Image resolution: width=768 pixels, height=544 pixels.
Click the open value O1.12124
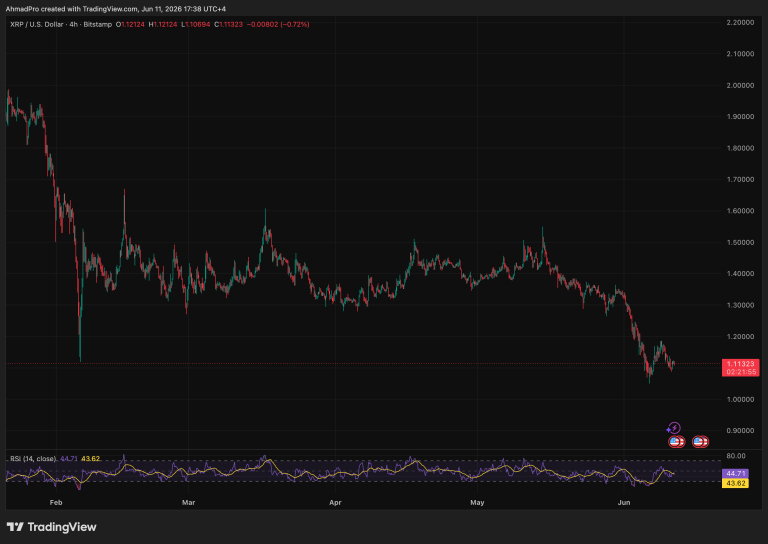130,24
